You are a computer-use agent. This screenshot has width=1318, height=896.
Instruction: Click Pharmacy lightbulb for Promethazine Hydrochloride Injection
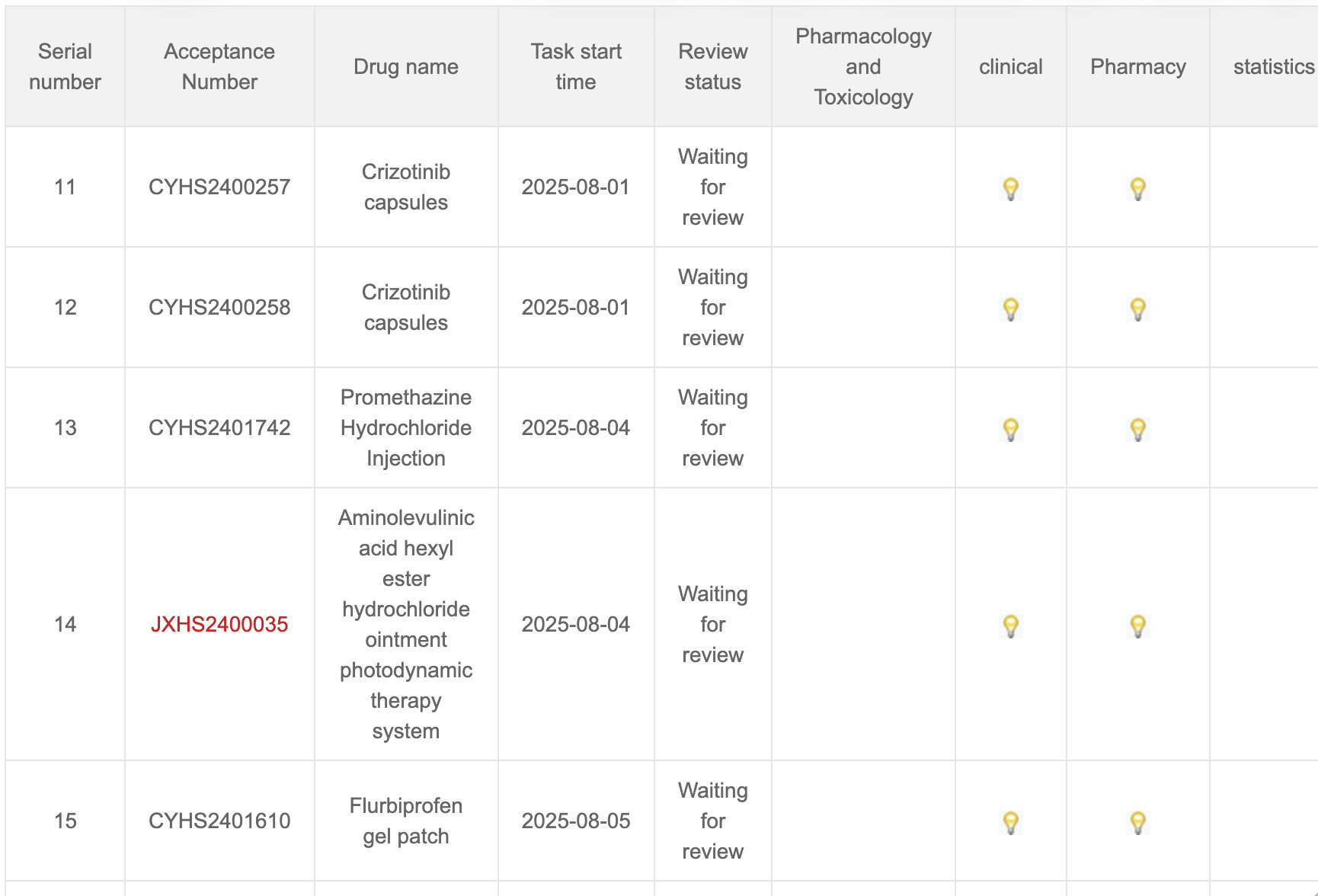pos(1137,429)
